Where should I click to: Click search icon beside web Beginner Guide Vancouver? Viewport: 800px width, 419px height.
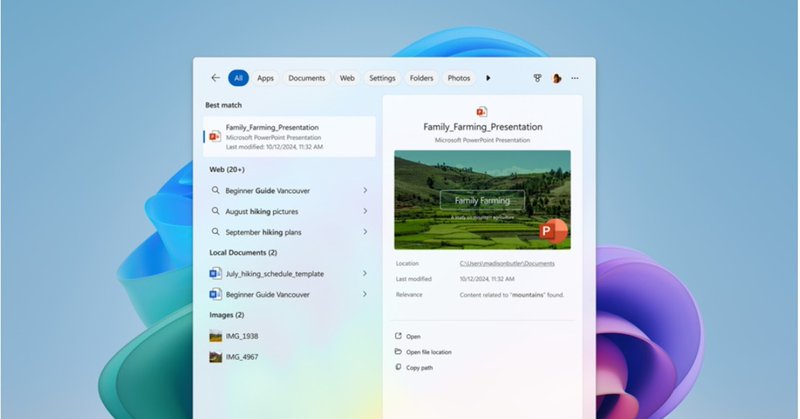tap(215, 190)
